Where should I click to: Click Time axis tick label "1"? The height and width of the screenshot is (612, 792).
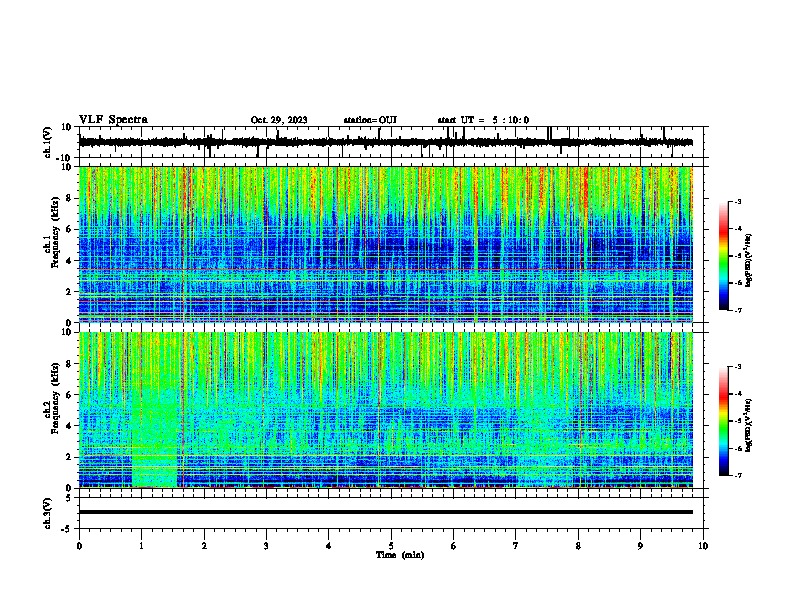(141, 546)
